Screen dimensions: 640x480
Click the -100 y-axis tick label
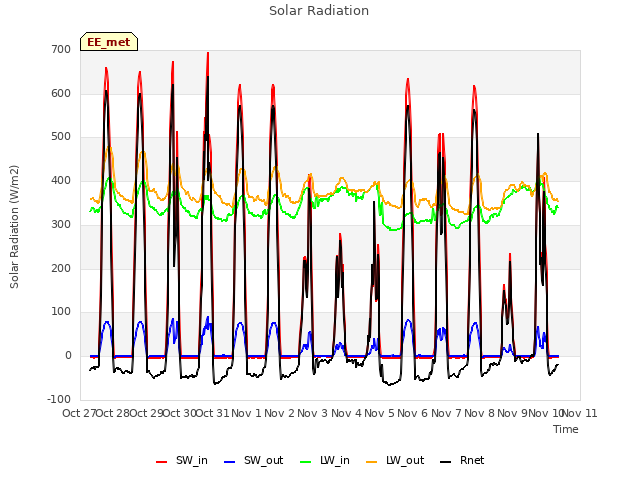point(59,399)
